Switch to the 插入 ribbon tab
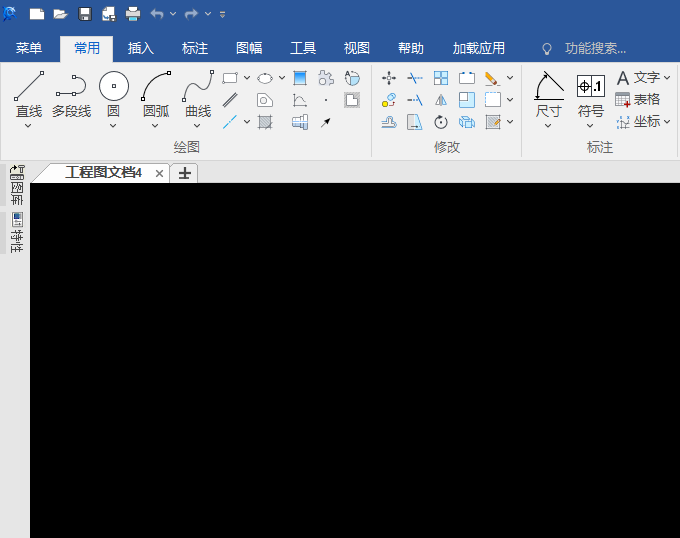The height and width of the screenshot is (538, 680). tap(141, 48)
